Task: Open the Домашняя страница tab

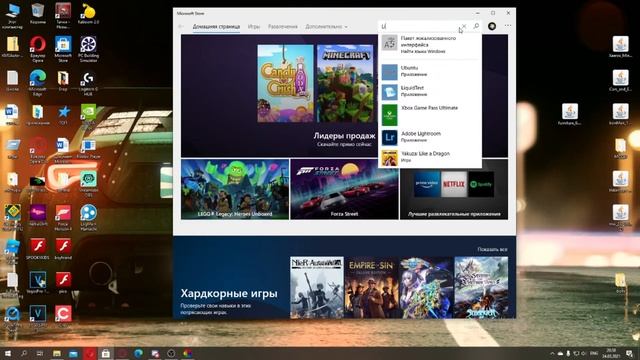Action: pyautogui.click(x=216, y=27)
